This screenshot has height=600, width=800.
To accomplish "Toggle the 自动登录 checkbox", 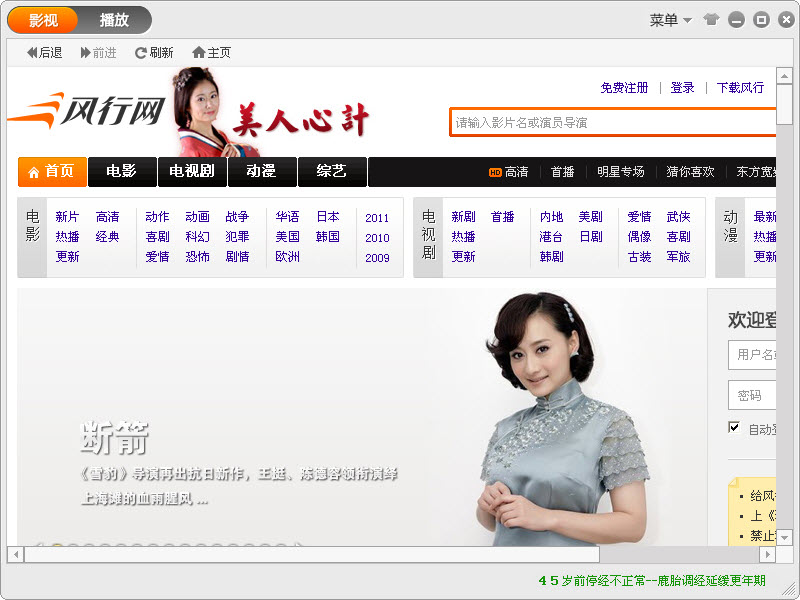I will pos(734,428).
